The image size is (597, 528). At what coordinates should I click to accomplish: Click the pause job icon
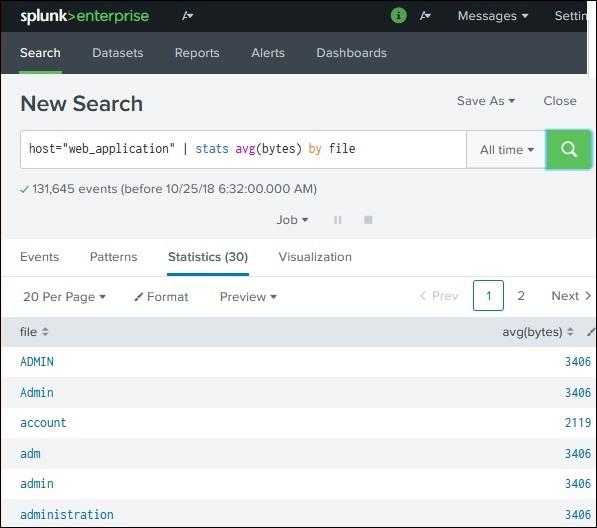337,220
